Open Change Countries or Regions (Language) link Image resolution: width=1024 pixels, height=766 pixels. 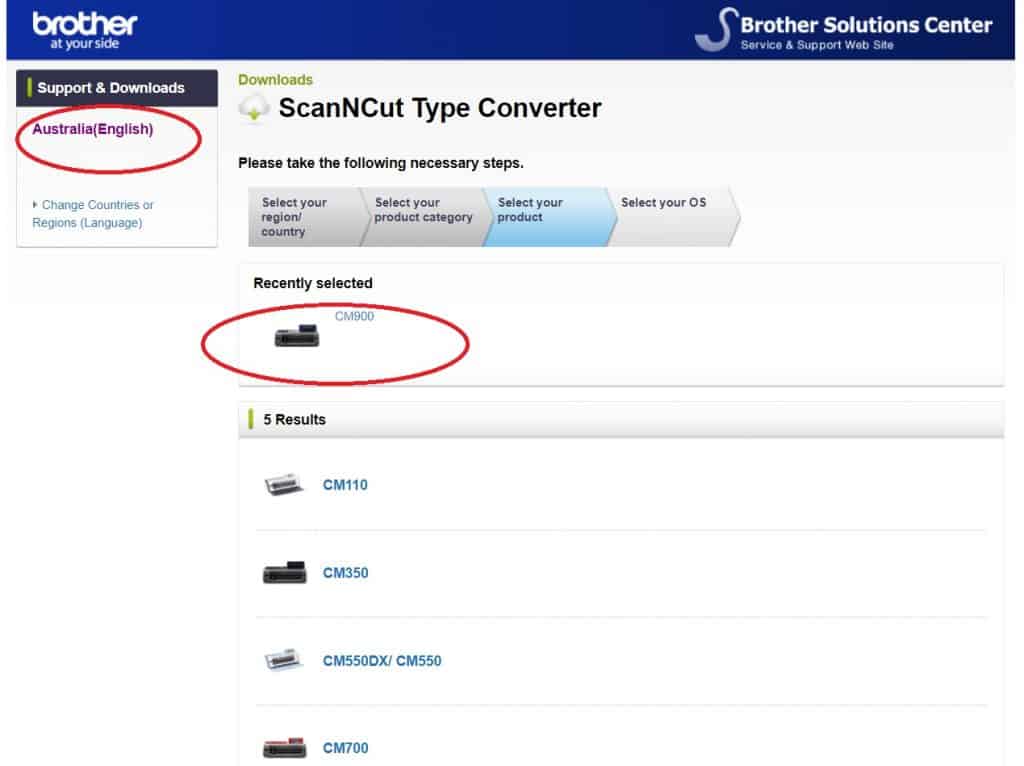point(93,214)
